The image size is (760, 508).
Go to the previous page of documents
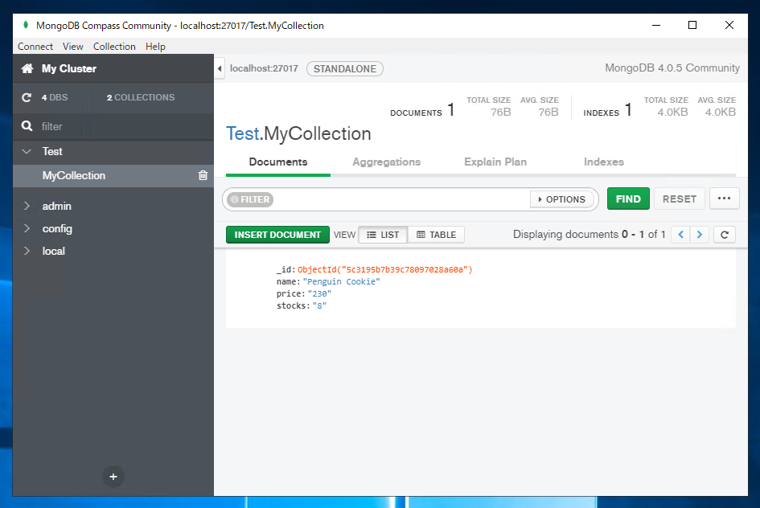click(x=681, y=235)
